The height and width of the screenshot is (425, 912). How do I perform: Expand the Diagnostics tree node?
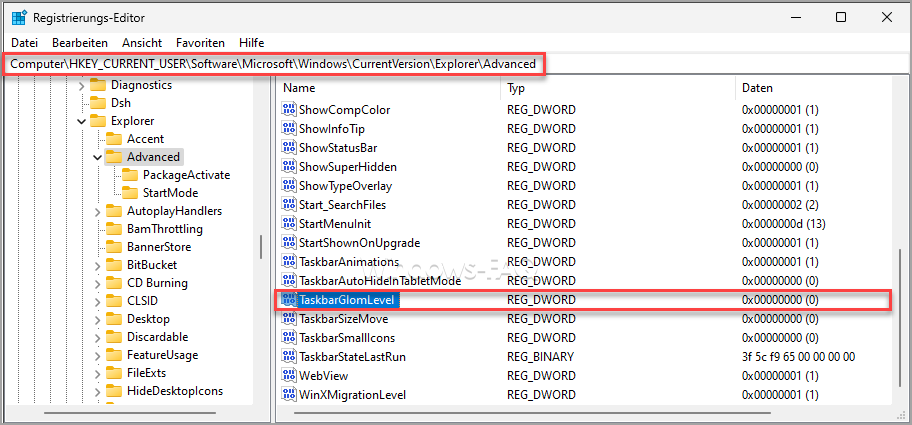(81, 85)
